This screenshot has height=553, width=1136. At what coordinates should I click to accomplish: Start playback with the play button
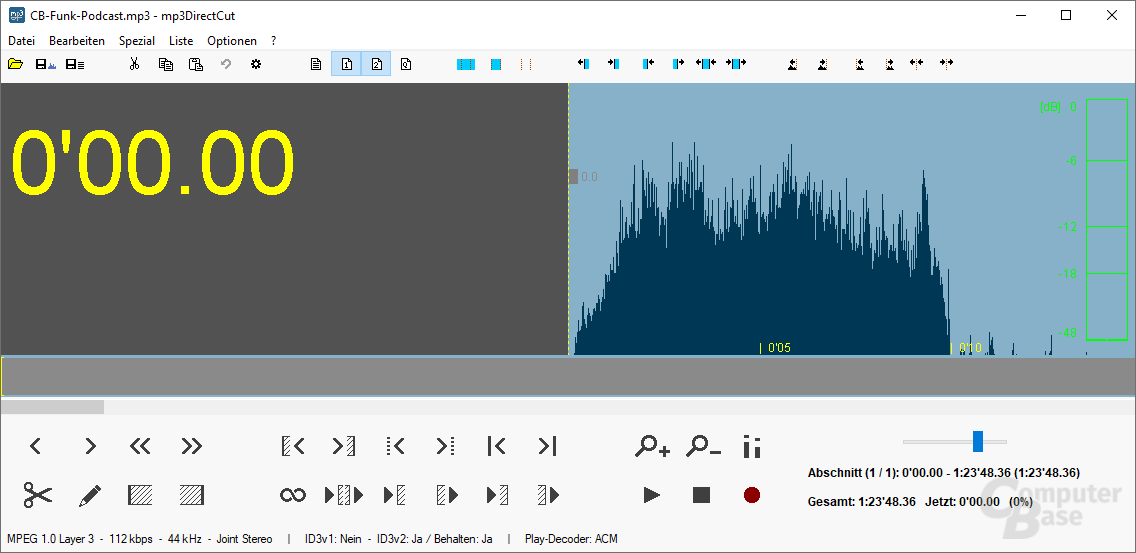click(x=651, y=495)
